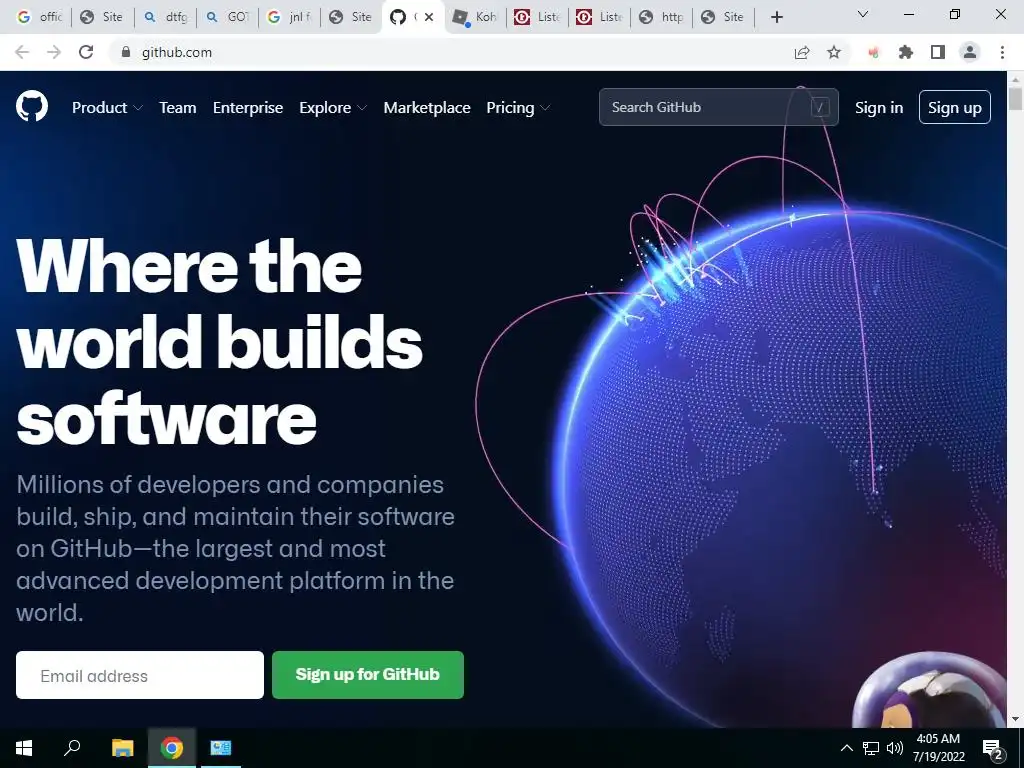Click the padlock site info icon
This screenshot has width=1024, height=768.
click(126, 52)
